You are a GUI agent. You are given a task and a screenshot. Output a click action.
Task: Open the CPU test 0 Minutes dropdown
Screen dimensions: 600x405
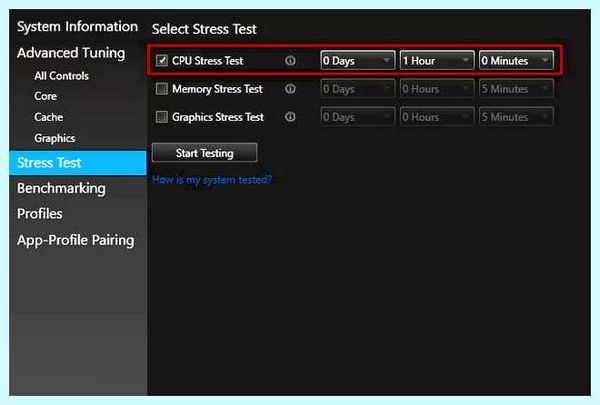(x=516, y=60)
